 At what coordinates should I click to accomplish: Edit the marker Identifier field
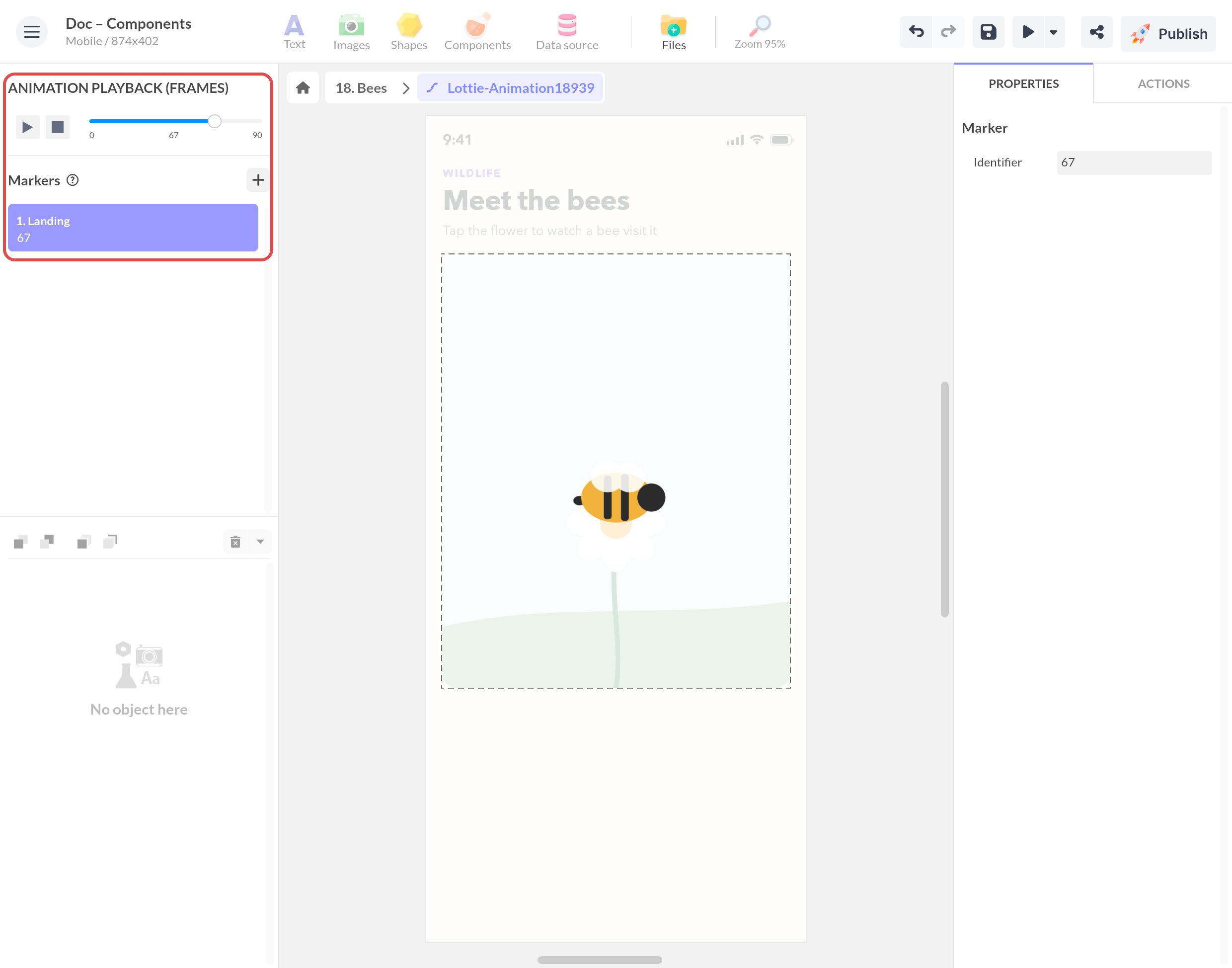coord(1134,162)
